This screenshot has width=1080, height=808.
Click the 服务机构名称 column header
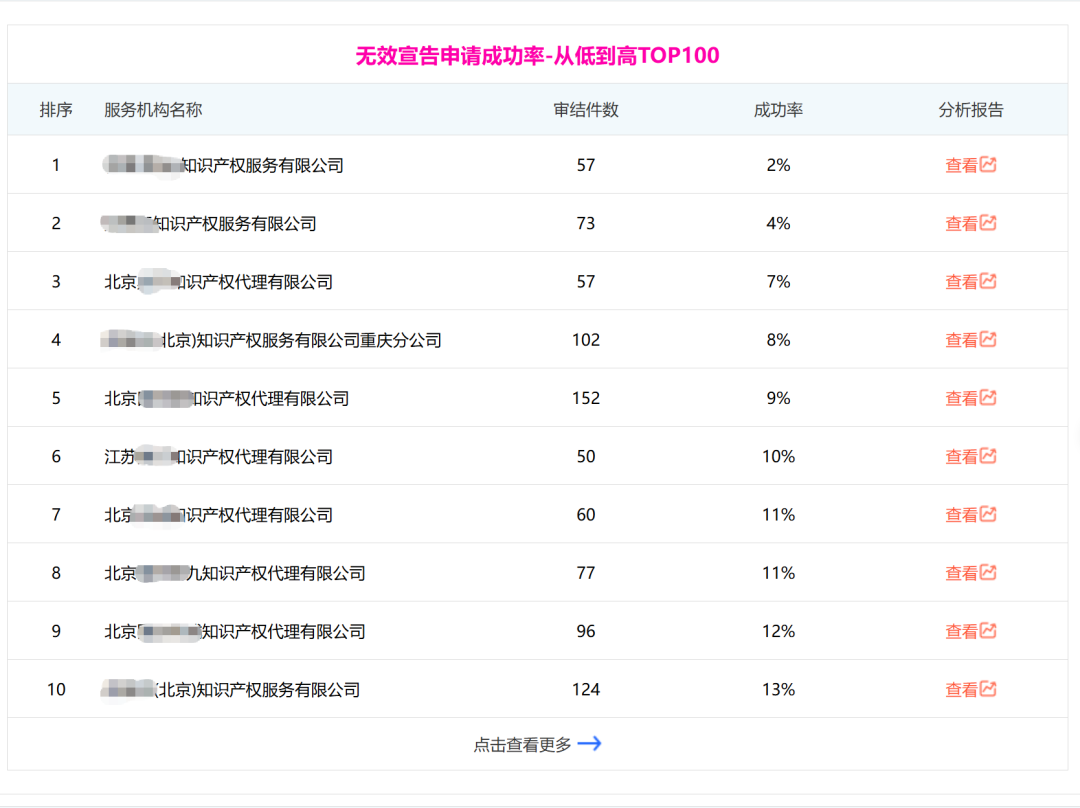tap(153, 110)
